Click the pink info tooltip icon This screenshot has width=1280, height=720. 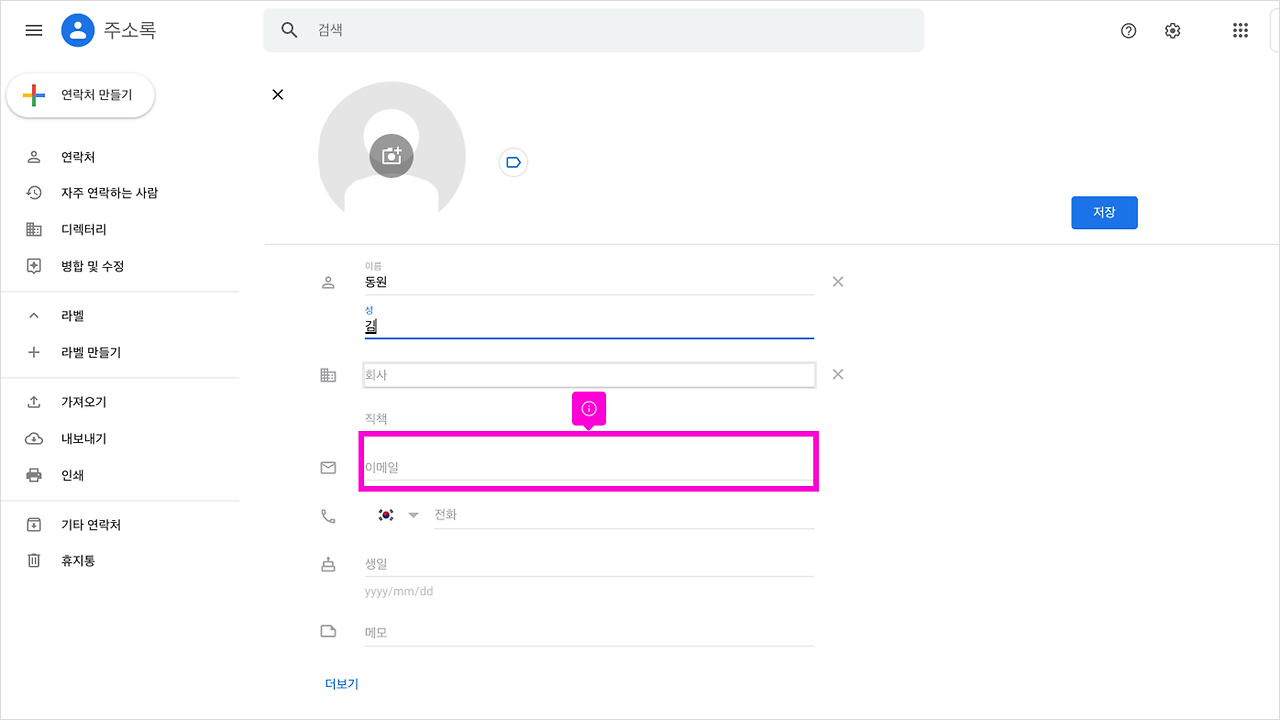pyautogui.click(x=589, y=408)
